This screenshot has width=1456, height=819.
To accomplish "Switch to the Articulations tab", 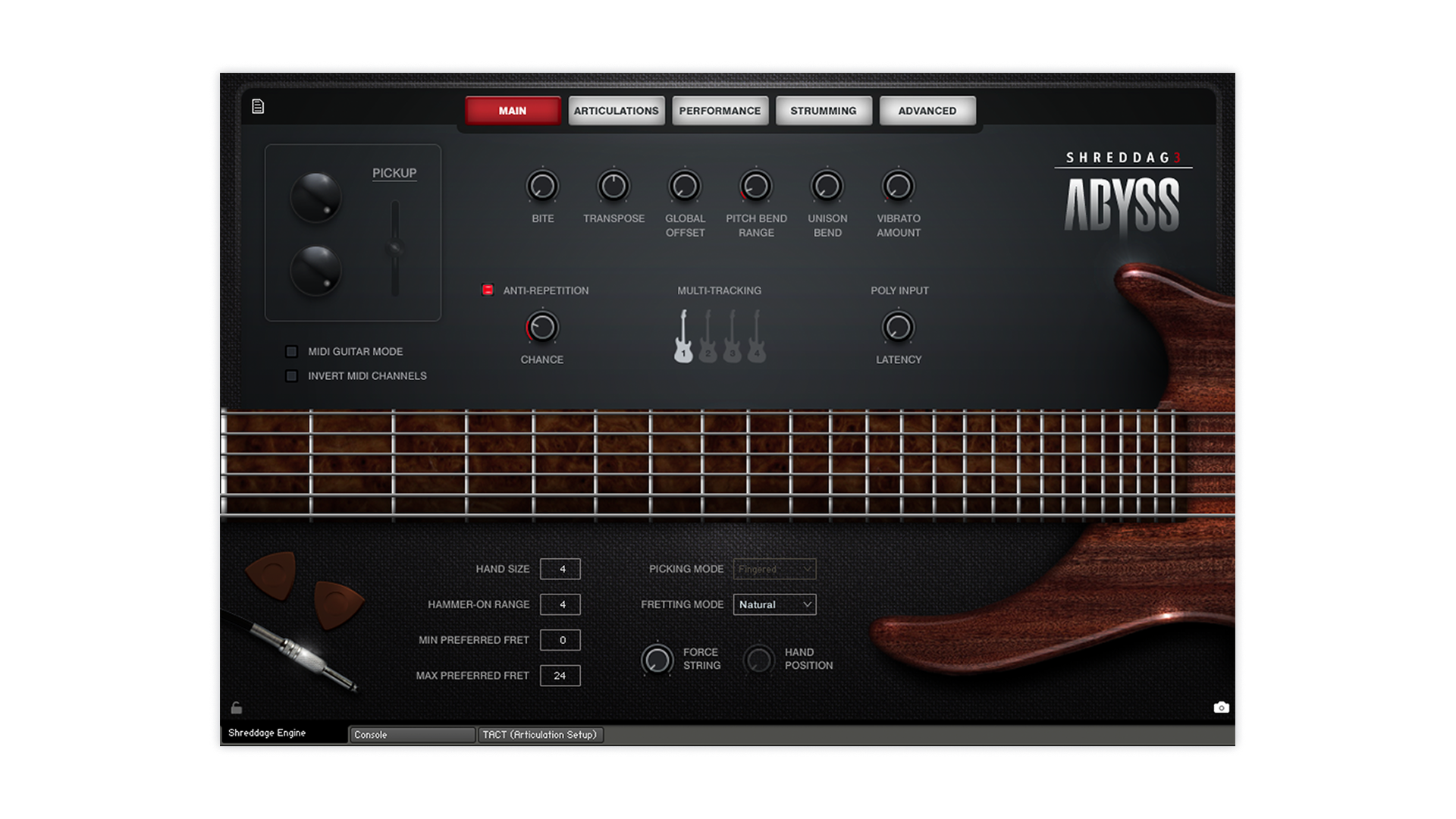I will [616, 111].
